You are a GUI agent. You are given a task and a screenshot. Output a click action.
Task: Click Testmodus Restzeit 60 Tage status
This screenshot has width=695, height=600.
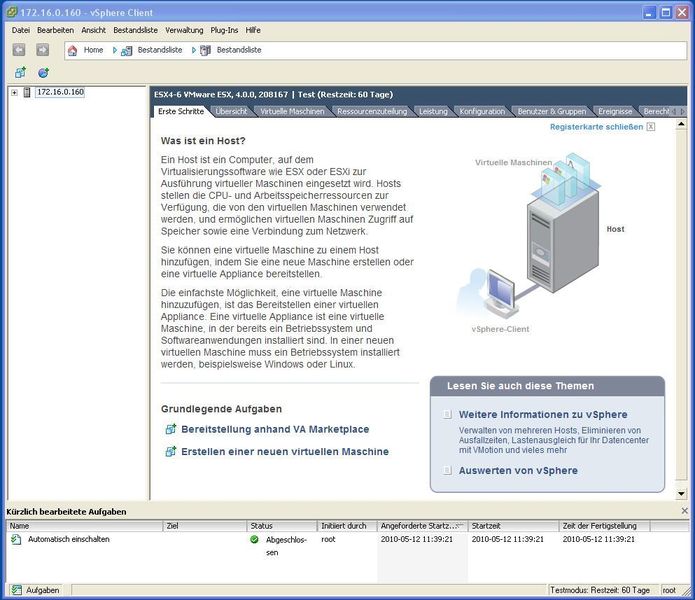[600, 590]
